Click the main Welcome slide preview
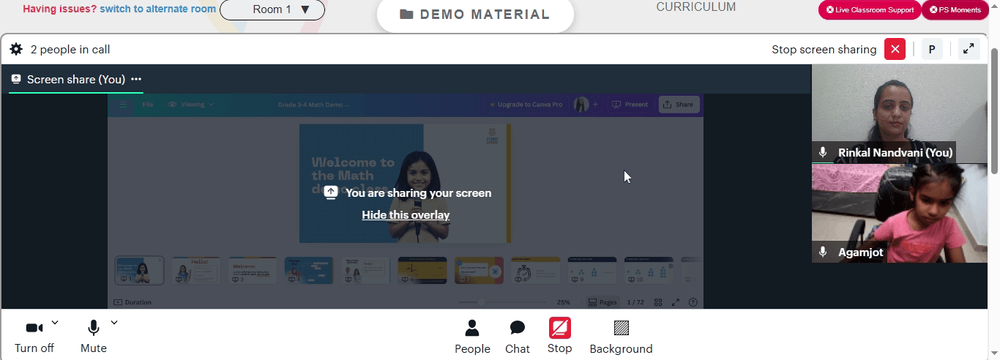Viewport: 1000px width, 360px height. click(405, 183)
